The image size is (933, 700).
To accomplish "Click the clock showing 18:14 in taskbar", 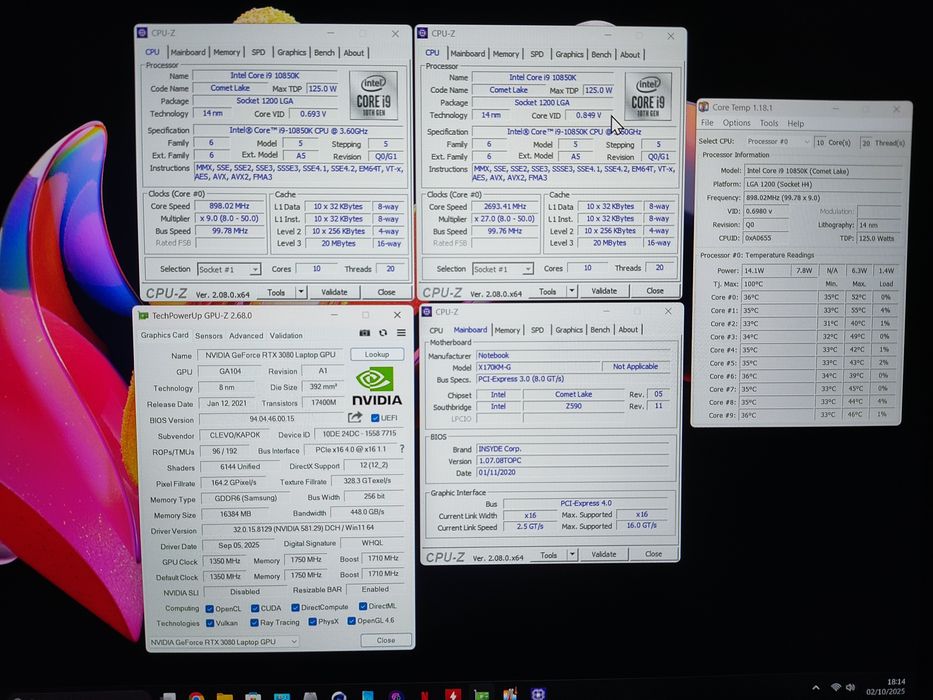I will [896, 682].
